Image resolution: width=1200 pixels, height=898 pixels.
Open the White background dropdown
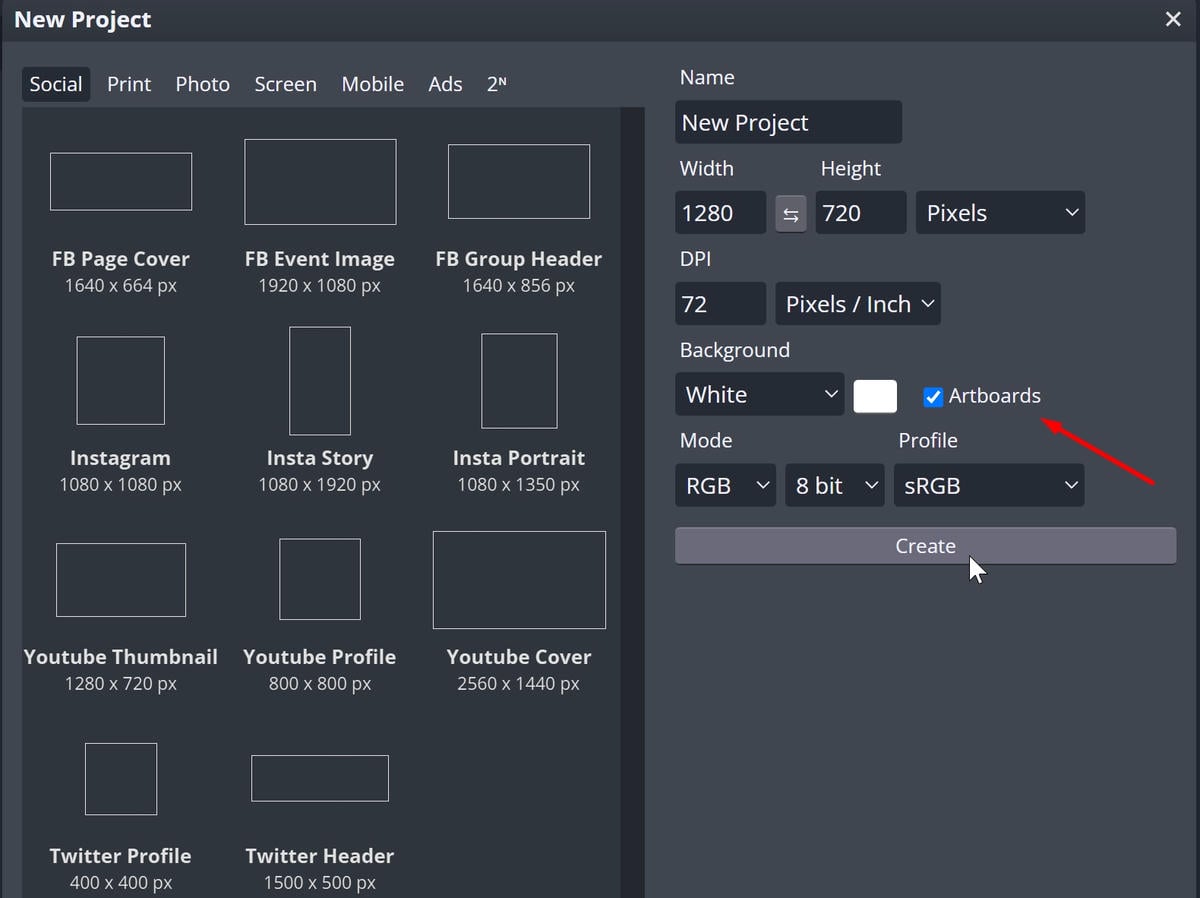[760, 395]
